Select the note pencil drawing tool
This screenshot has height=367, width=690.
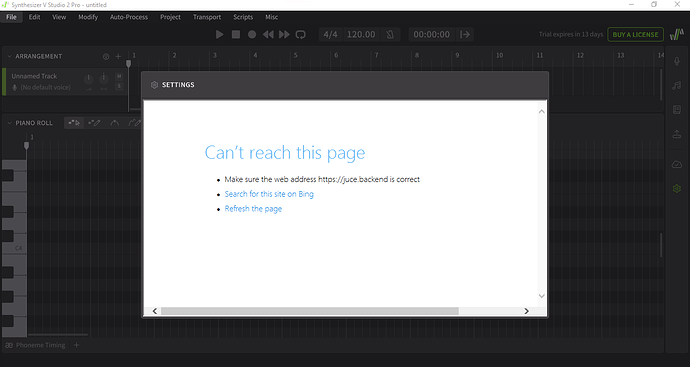[94, 123]
